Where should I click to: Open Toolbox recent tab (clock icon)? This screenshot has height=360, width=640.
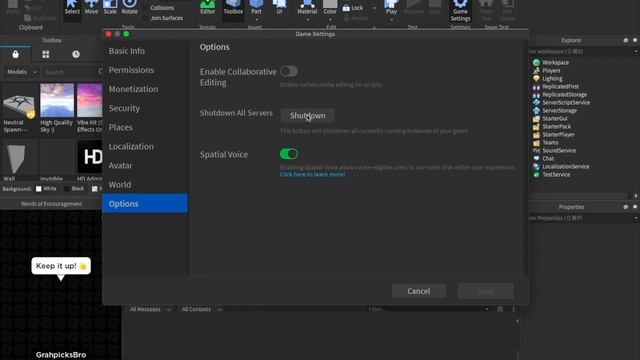[x=76, y=54]
